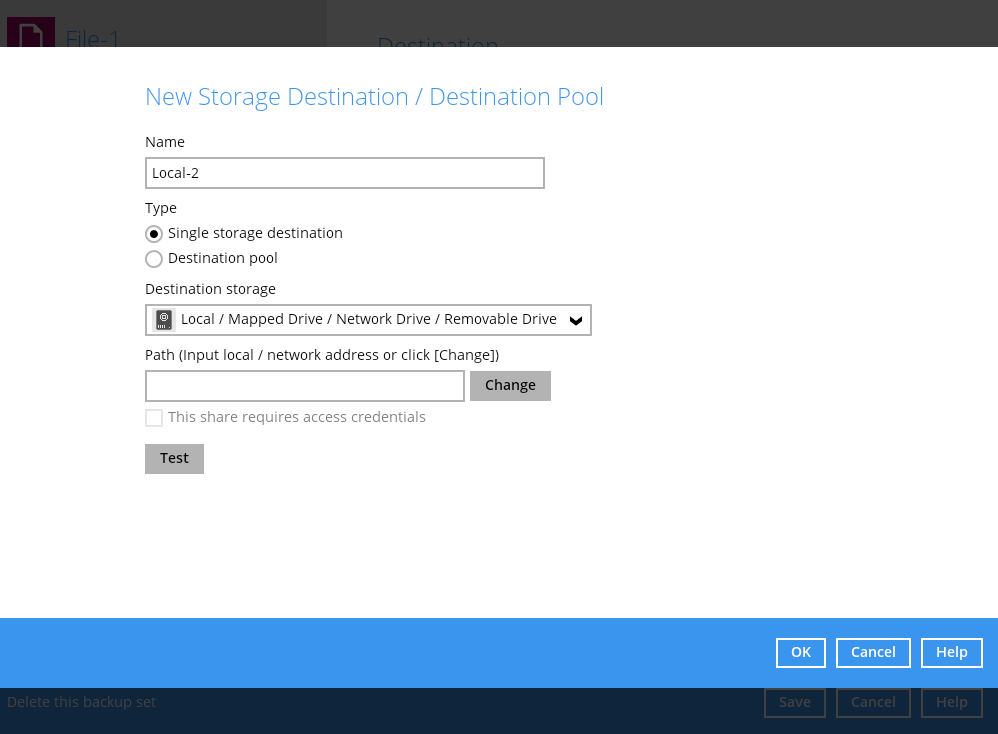Click into the Name field containing Local-2
Viewport: 998px width, 734px height.
344,173
